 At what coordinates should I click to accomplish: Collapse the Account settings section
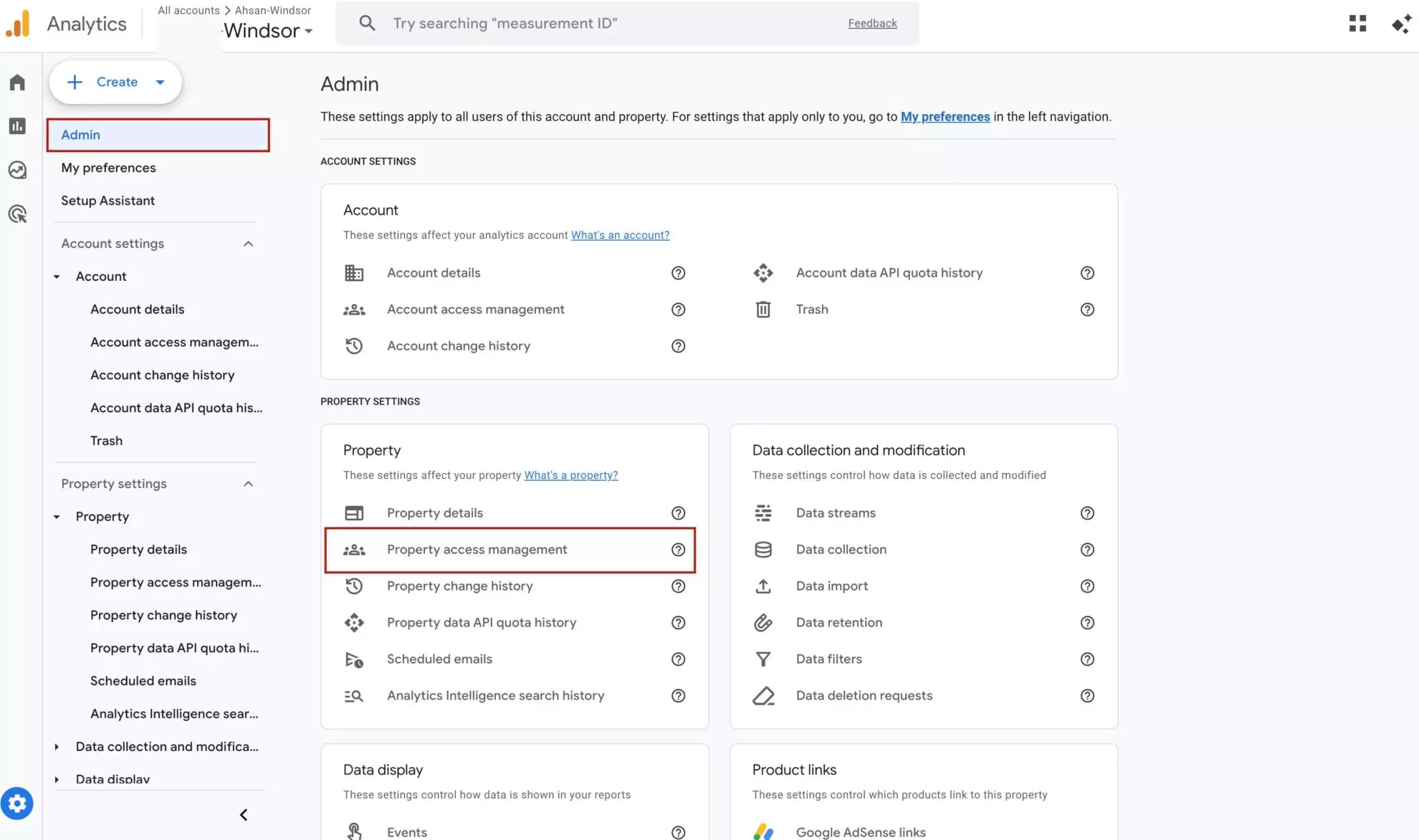[x=248, y=243]
